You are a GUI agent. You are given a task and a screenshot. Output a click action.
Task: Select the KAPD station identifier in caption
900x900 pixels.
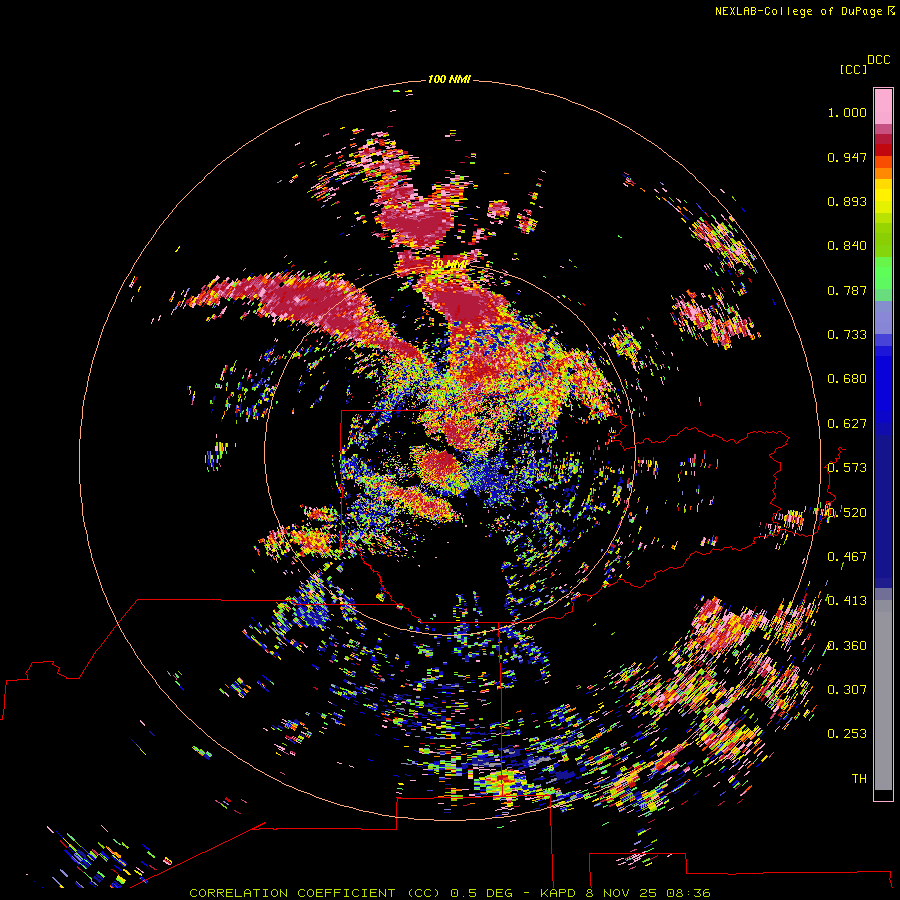pyautogui.click(x=557, y=893)
